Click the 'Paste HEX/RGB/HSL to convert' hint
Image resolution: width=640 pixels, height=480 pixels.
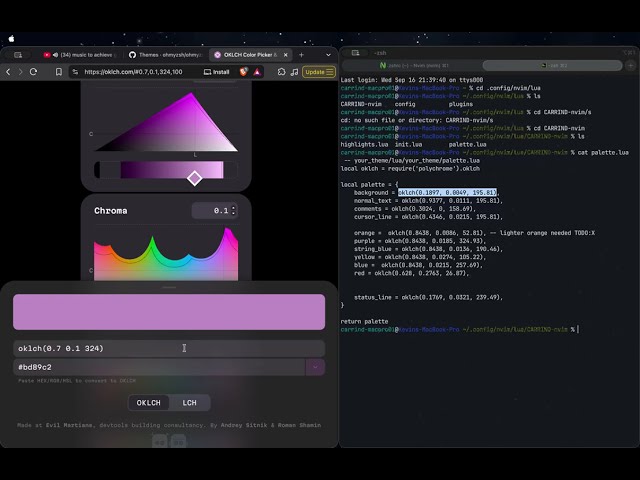(77, 380)
